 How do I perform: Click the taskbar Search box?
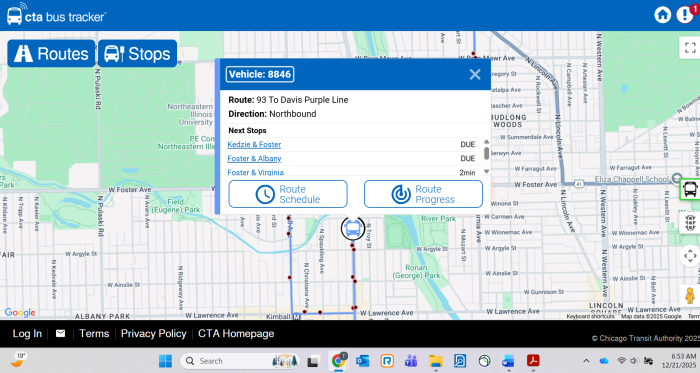[x=240, y=361]
